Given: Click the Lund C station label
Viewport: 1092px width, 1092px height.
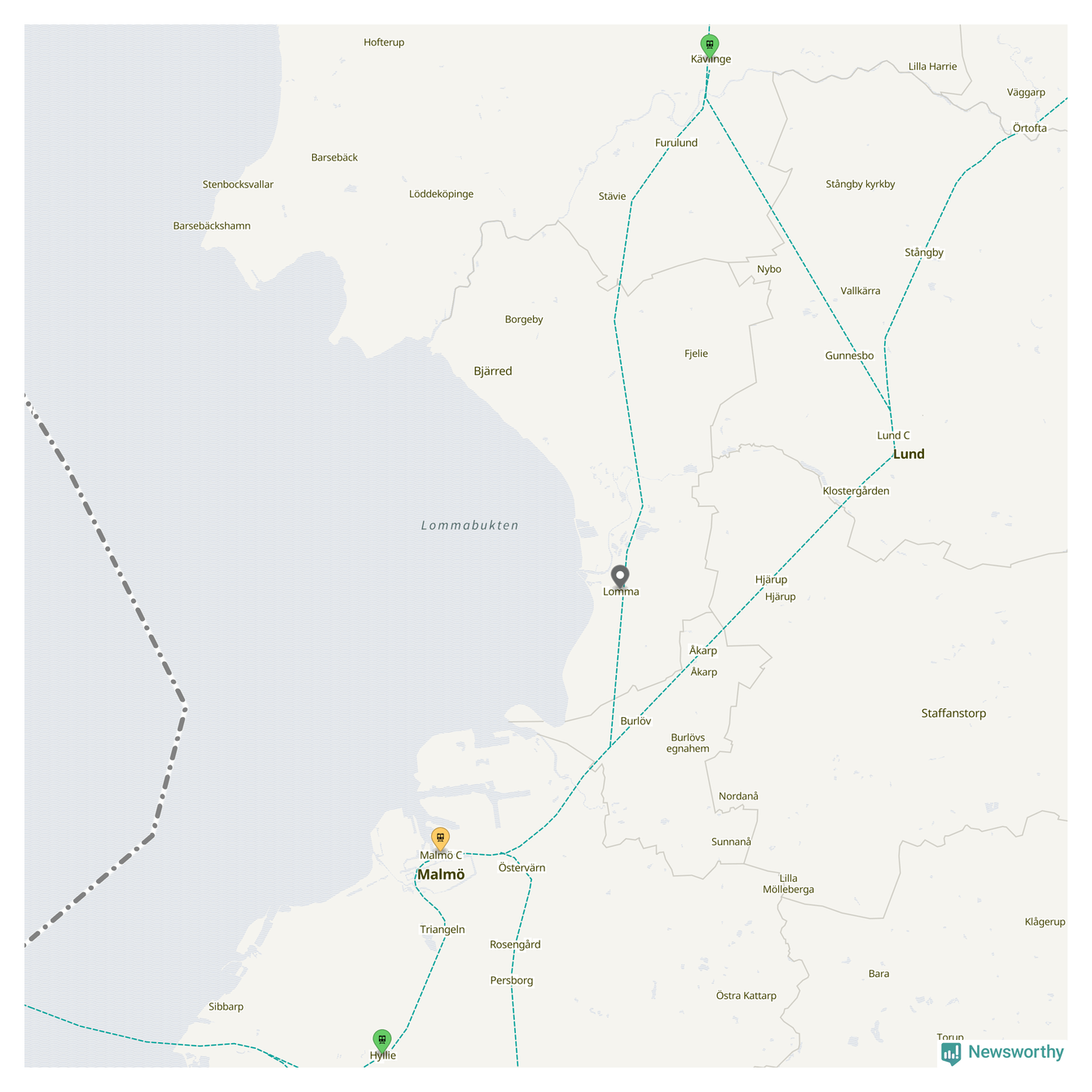Looking at the screenshot, I should (893, 435).
